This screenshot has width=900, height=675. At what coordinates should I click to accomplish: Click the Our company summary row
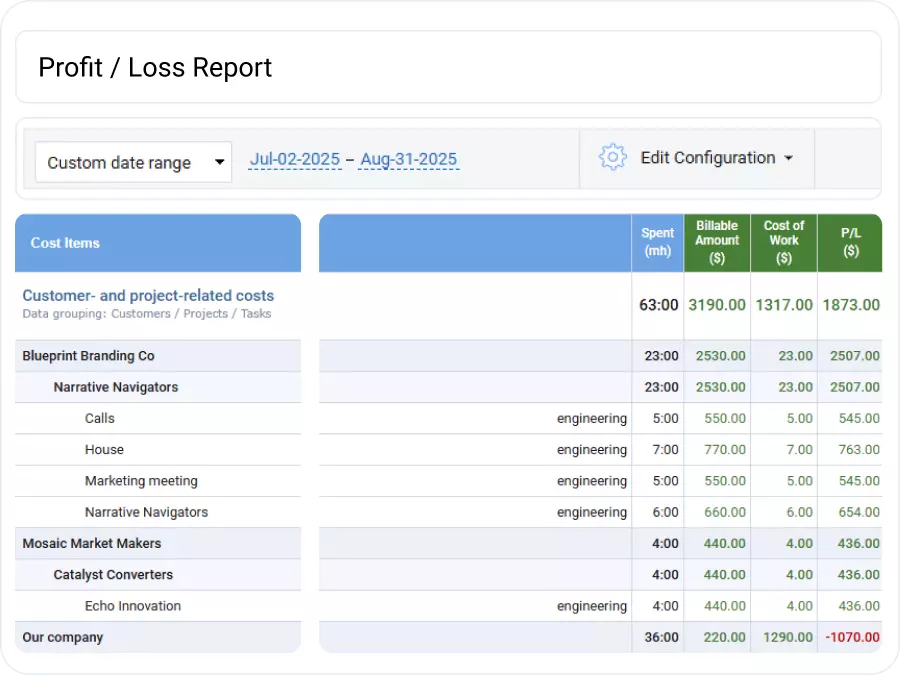pos(64,637)
